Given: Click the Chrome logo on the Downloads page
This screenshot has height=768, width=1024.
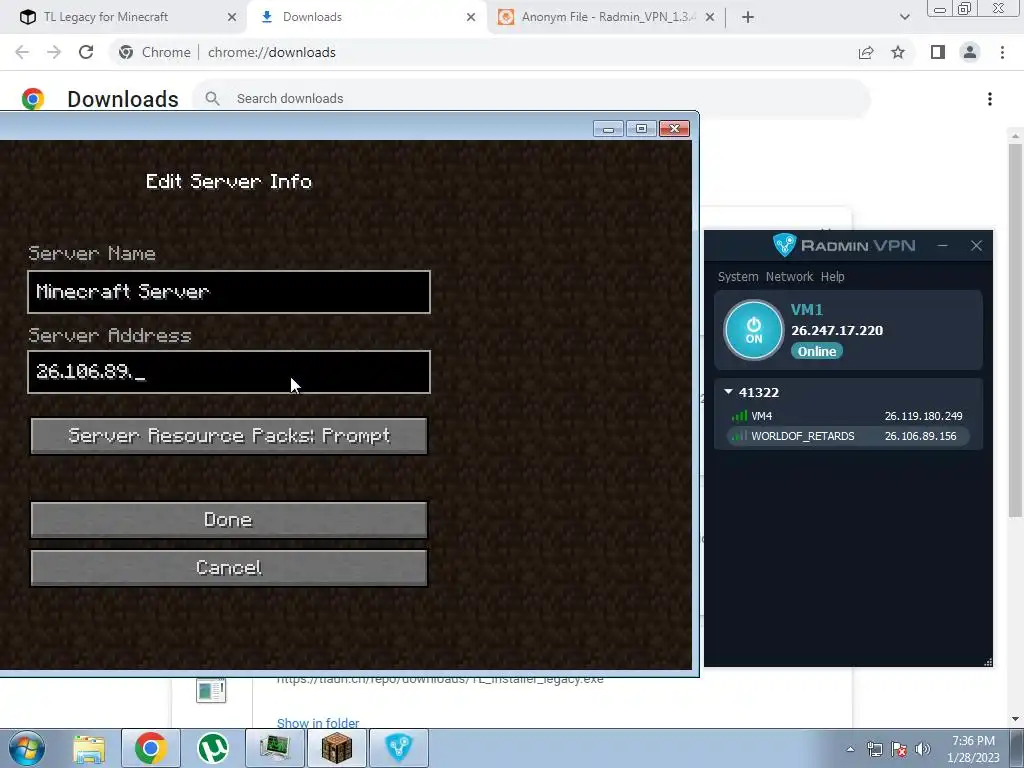Looking at the screenshot, I should click(x=33, y=99).
